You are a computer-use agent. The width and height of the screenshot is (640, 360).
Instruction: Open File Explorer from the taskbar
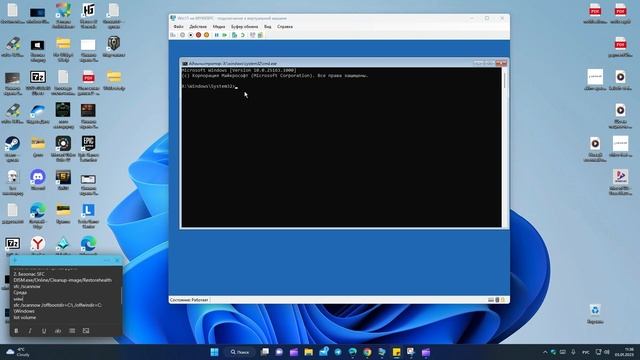click(309, 352)
